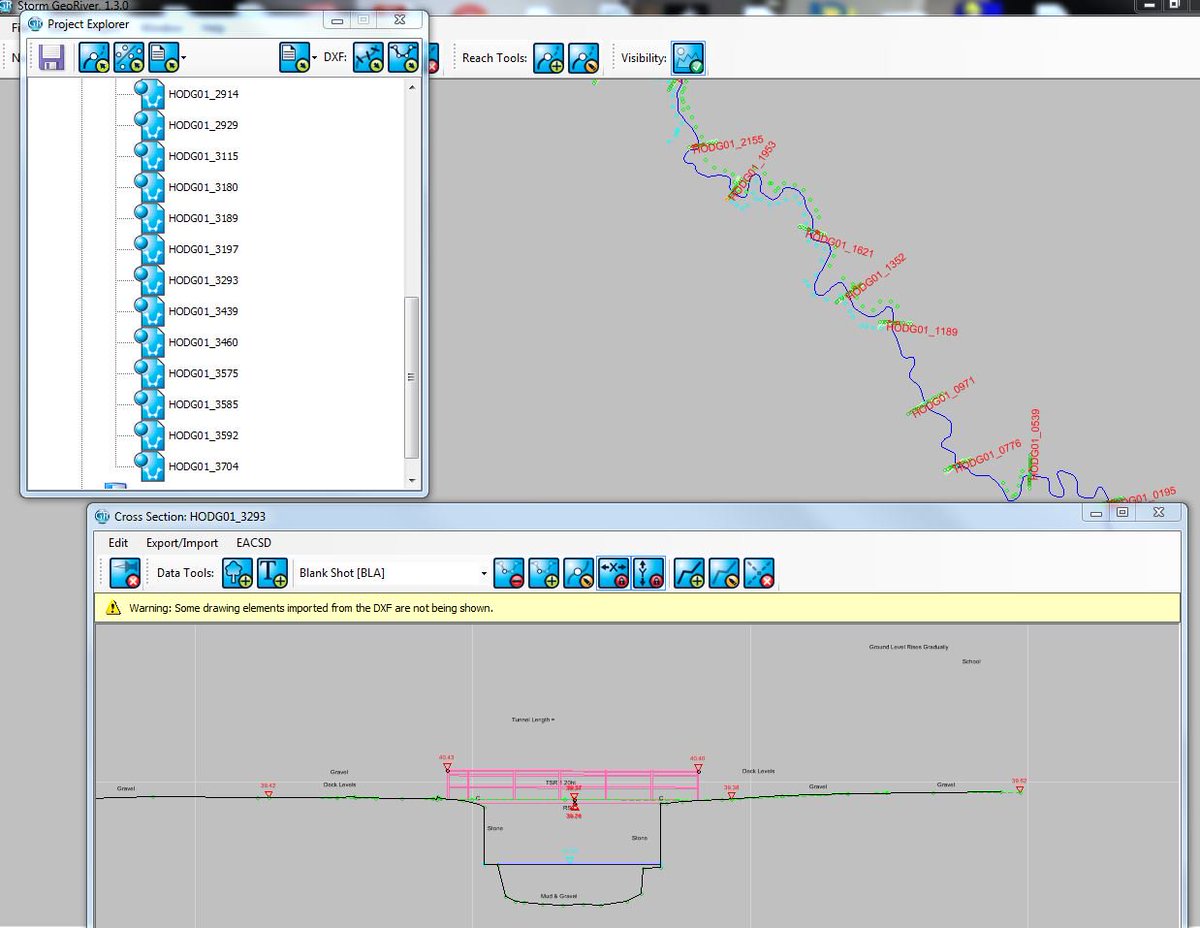Screen dimensions: 1200x928
Task: Toggle the Visibility button in the main toolbar
Action: coord(688,57)
